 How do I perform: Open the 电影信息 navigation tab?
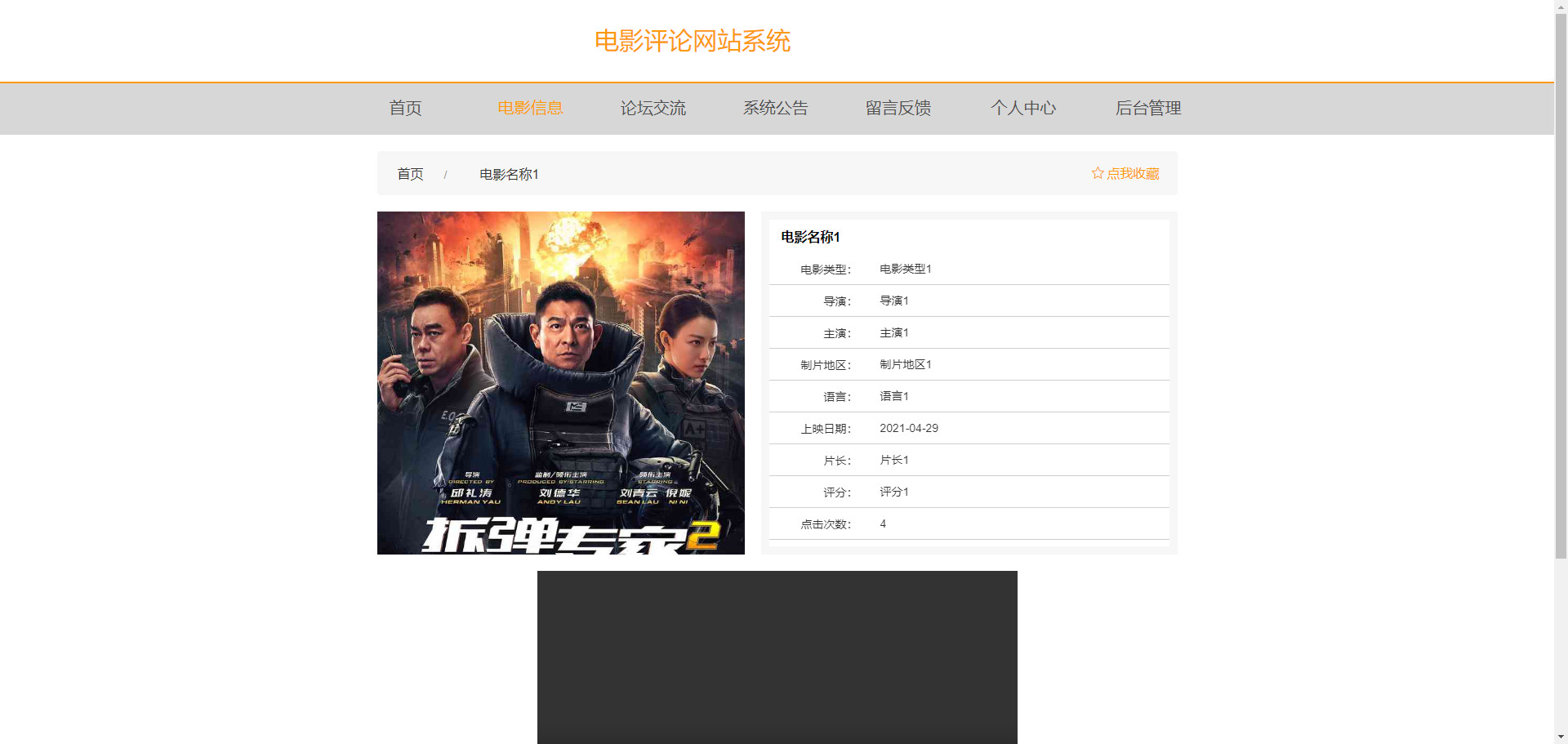[530, 108]
